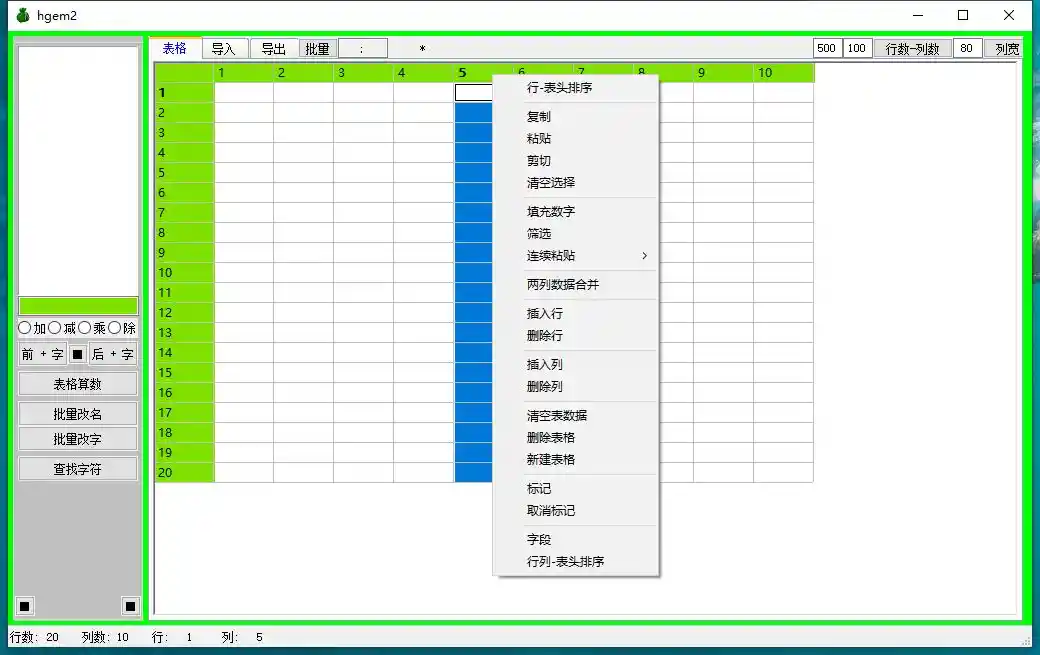Select row header 20
Image resolution: width=1040 pixels, height=655 pixels.
click(184, 472)
